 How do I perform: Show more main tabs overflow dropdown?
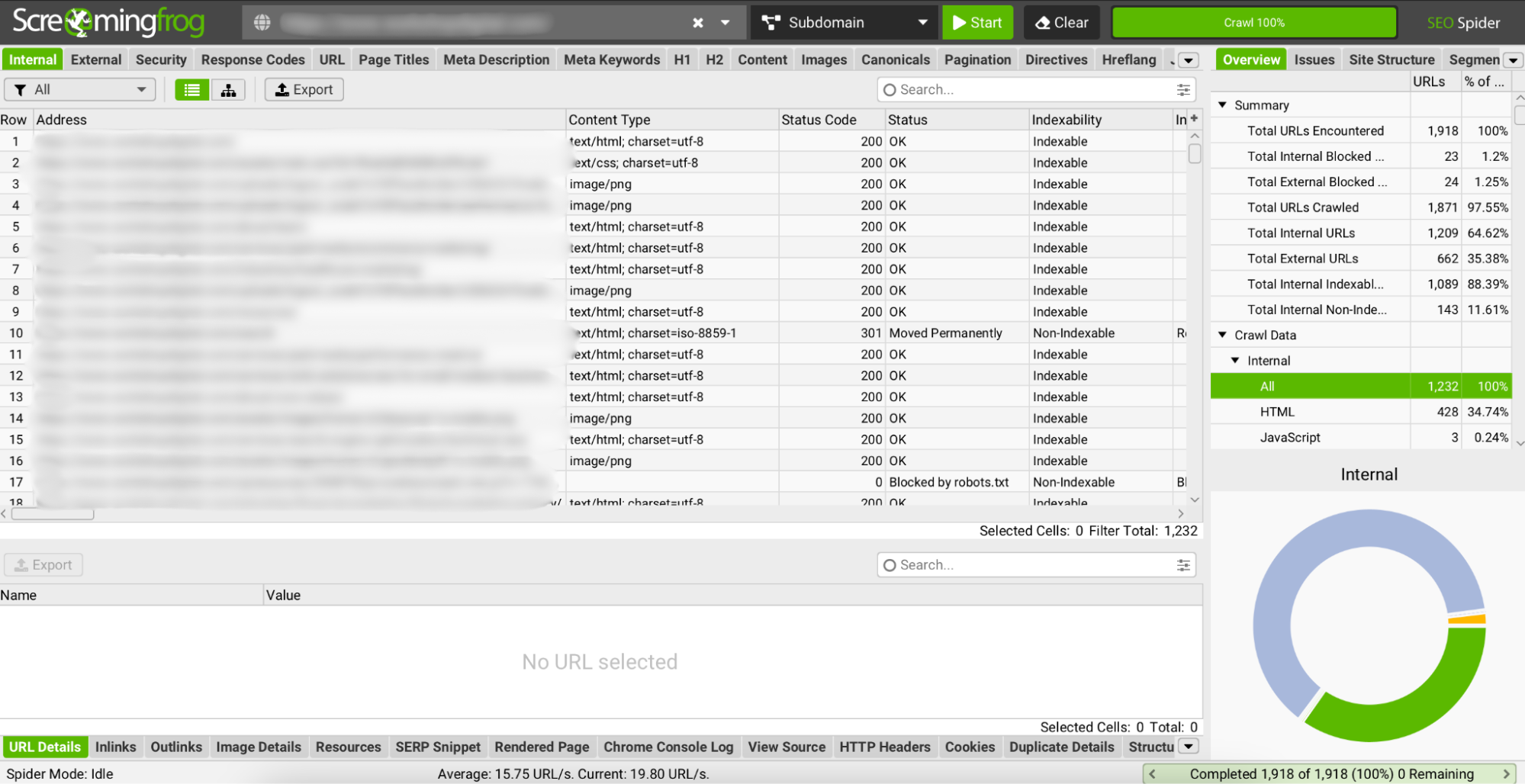[1188, 60]
